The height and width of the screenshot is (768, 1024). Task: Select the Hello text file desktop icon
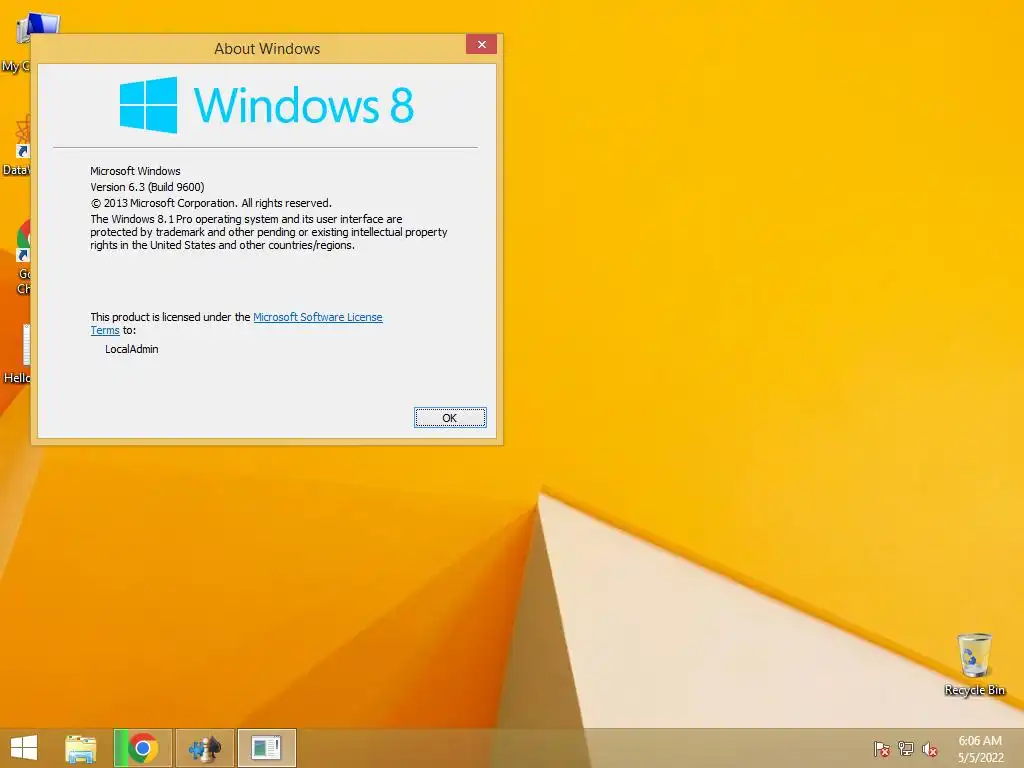click(16, 353)
